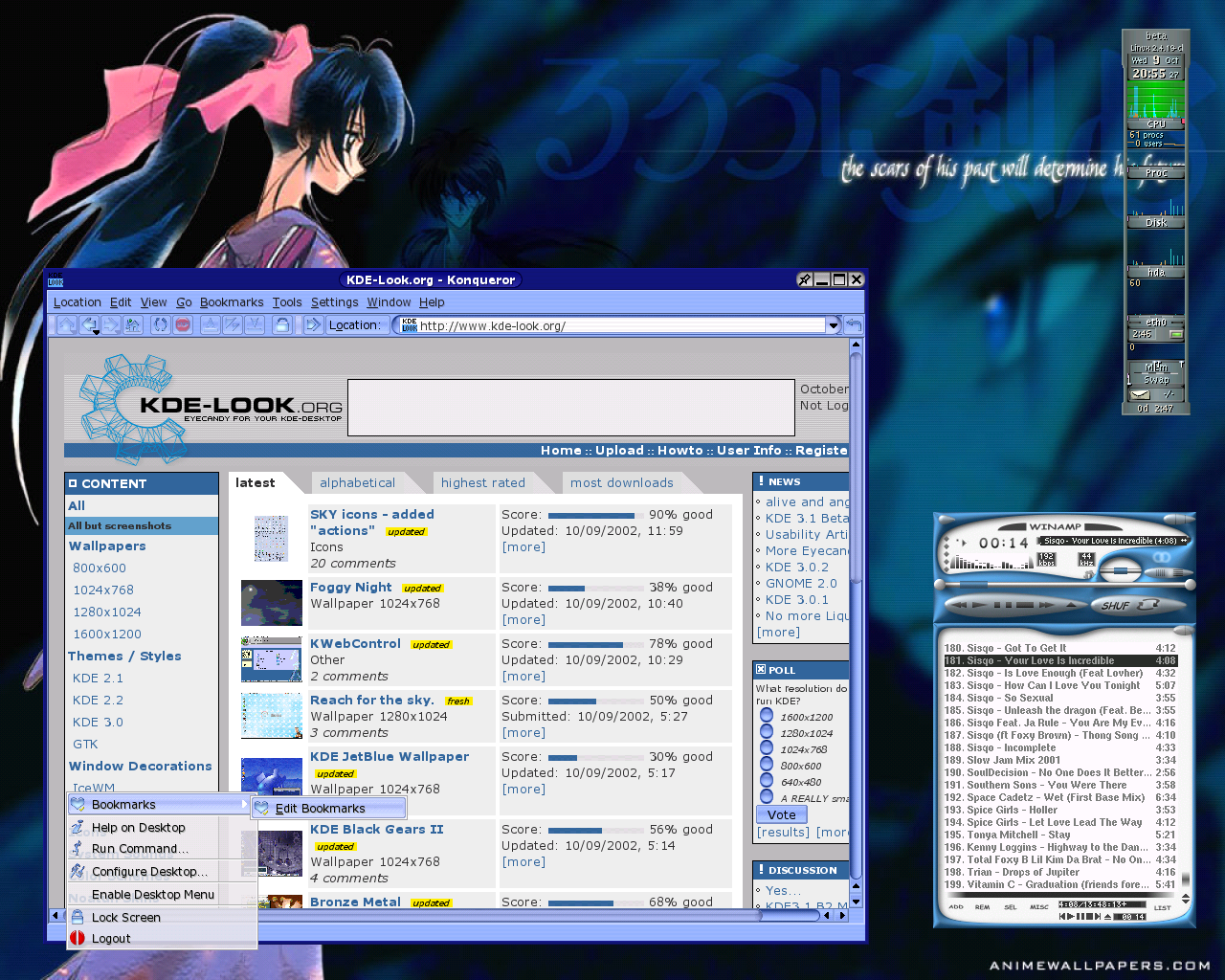Click inside the Location URL field
This screenshot has height=980, width=1225.
(622, 325)
